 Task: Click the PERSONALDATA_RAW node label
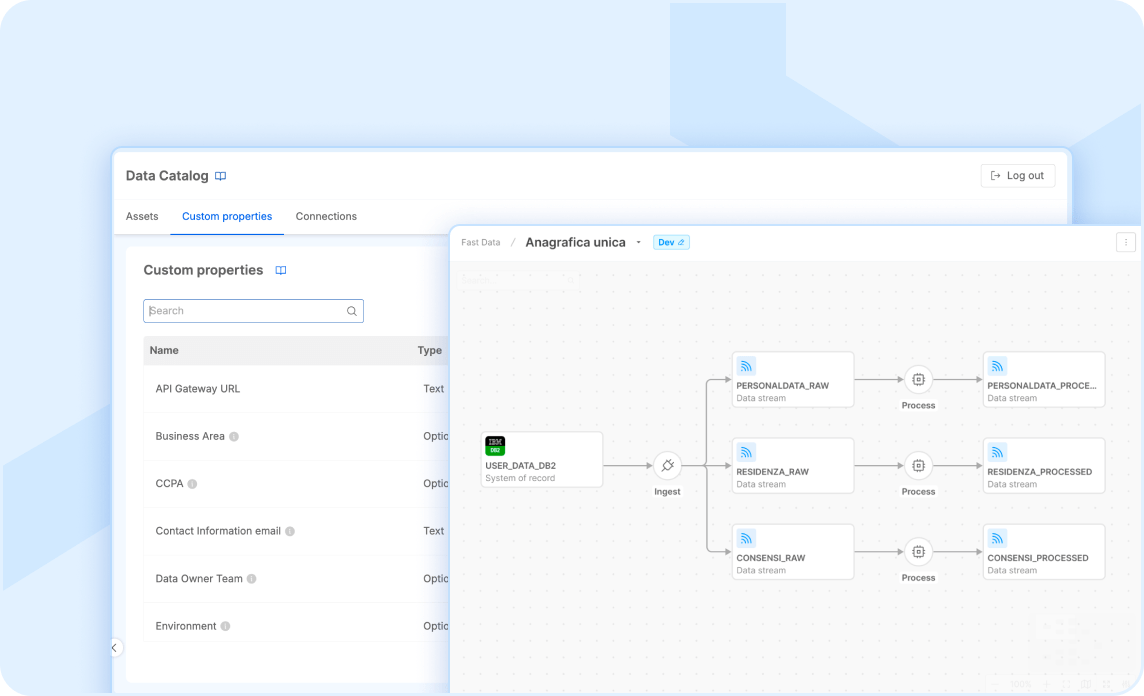pyautogui.click(x=782, y=386)
